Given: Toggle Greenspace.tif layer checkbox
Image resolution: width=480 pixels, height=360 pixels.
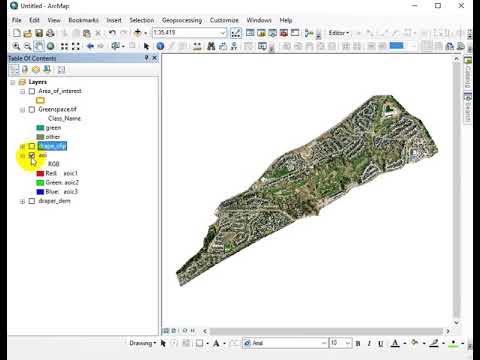Looking at the screenshot, I should pos(32,109).
